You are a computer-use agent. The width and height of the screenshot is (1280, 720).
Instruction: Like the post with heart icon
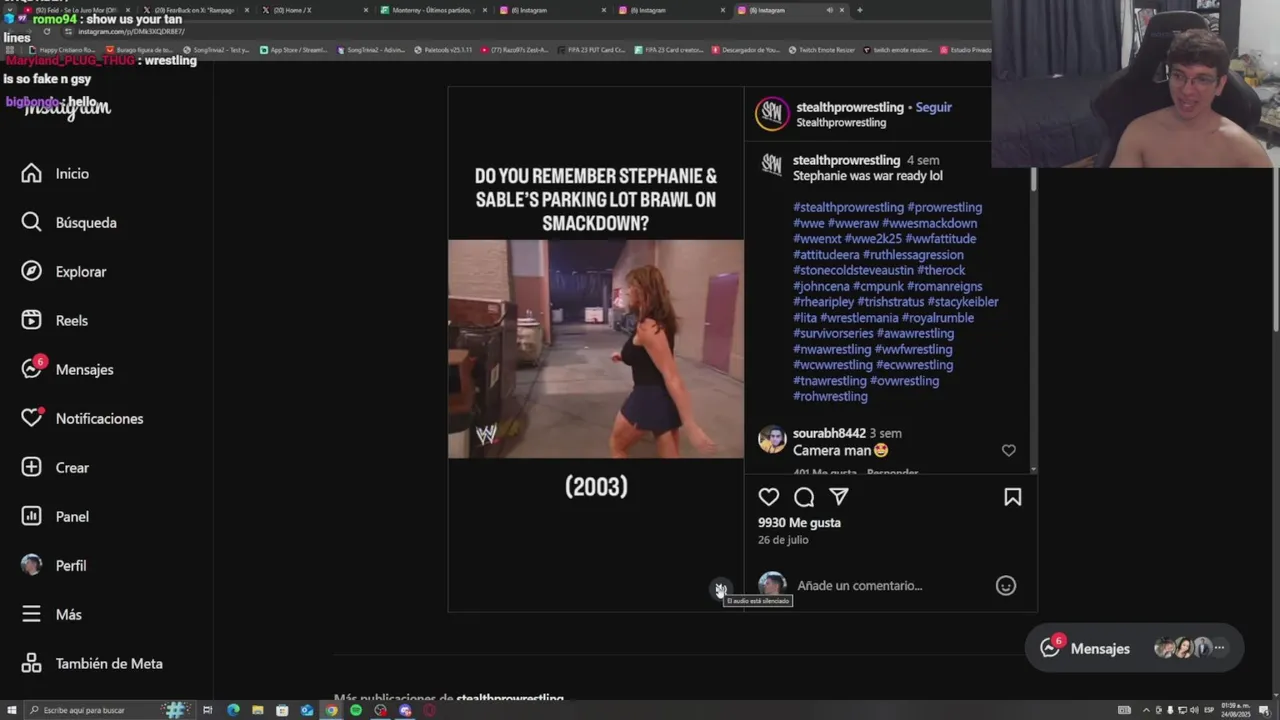[768, 497]
